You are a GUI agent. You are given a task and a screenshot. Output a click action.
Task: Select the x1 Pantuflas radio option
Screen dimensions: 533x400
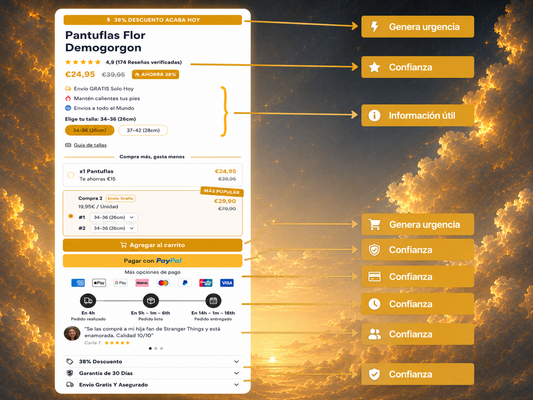click(71, 175)
